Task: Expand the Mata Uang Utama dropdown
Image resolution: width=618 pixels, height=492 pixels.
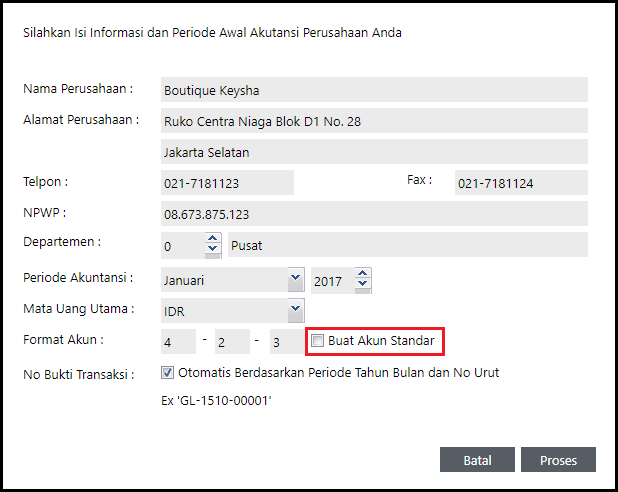Action: click(x=294, y=310)
